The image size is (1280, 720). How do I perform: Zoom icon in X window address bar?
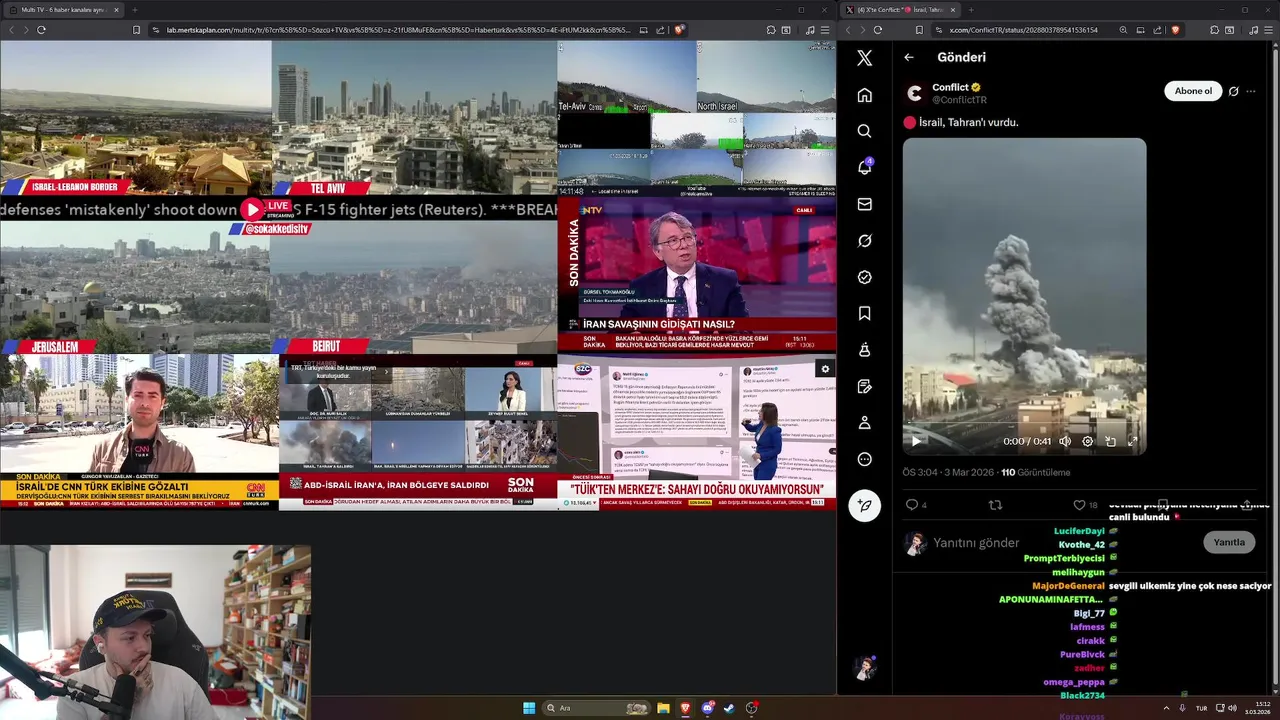click(1123, 30)
